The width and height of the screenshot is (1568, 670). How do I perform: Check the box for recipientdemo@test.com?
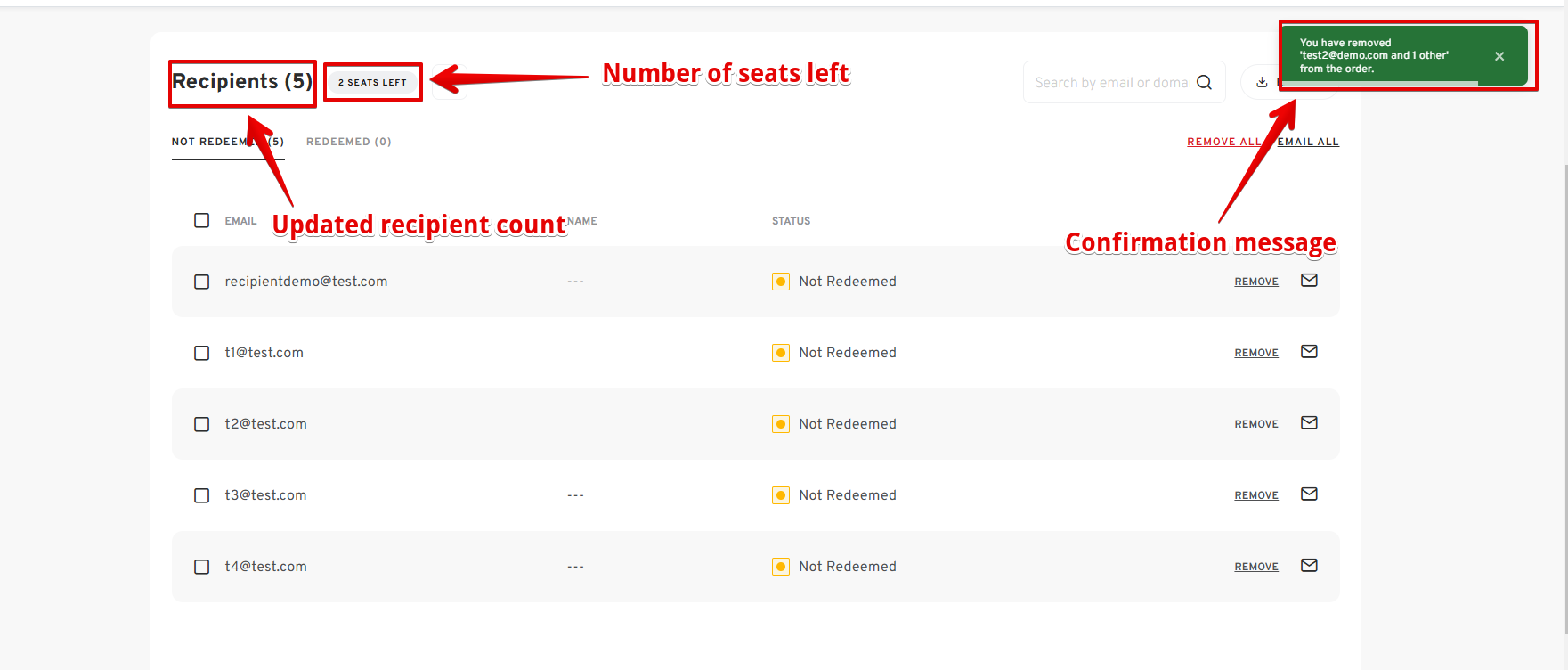click(x=202, y=282)
